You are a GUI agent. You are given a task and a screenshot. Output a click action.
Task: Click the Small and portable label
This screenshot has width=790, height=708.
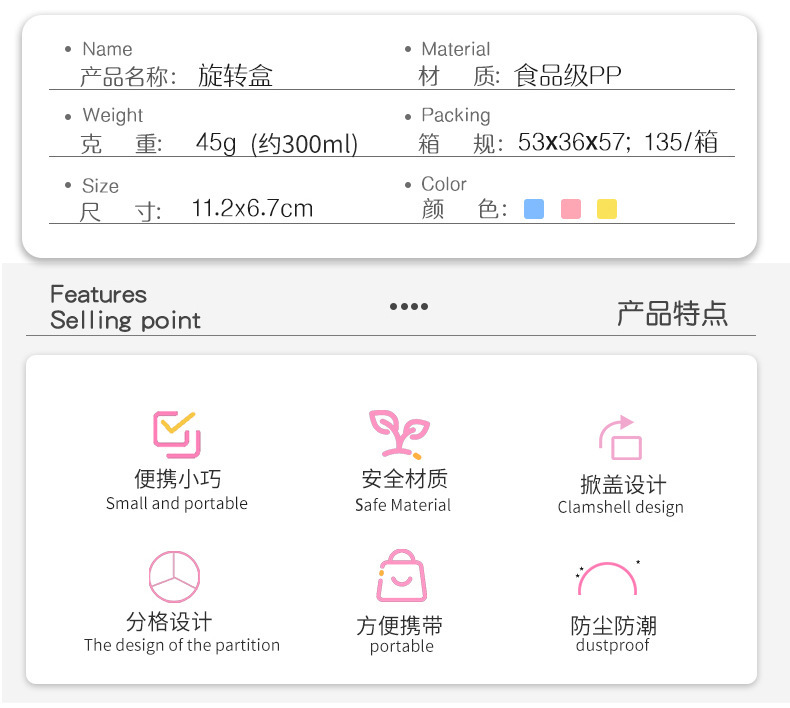pyautogui.click(x=177, y=503)
